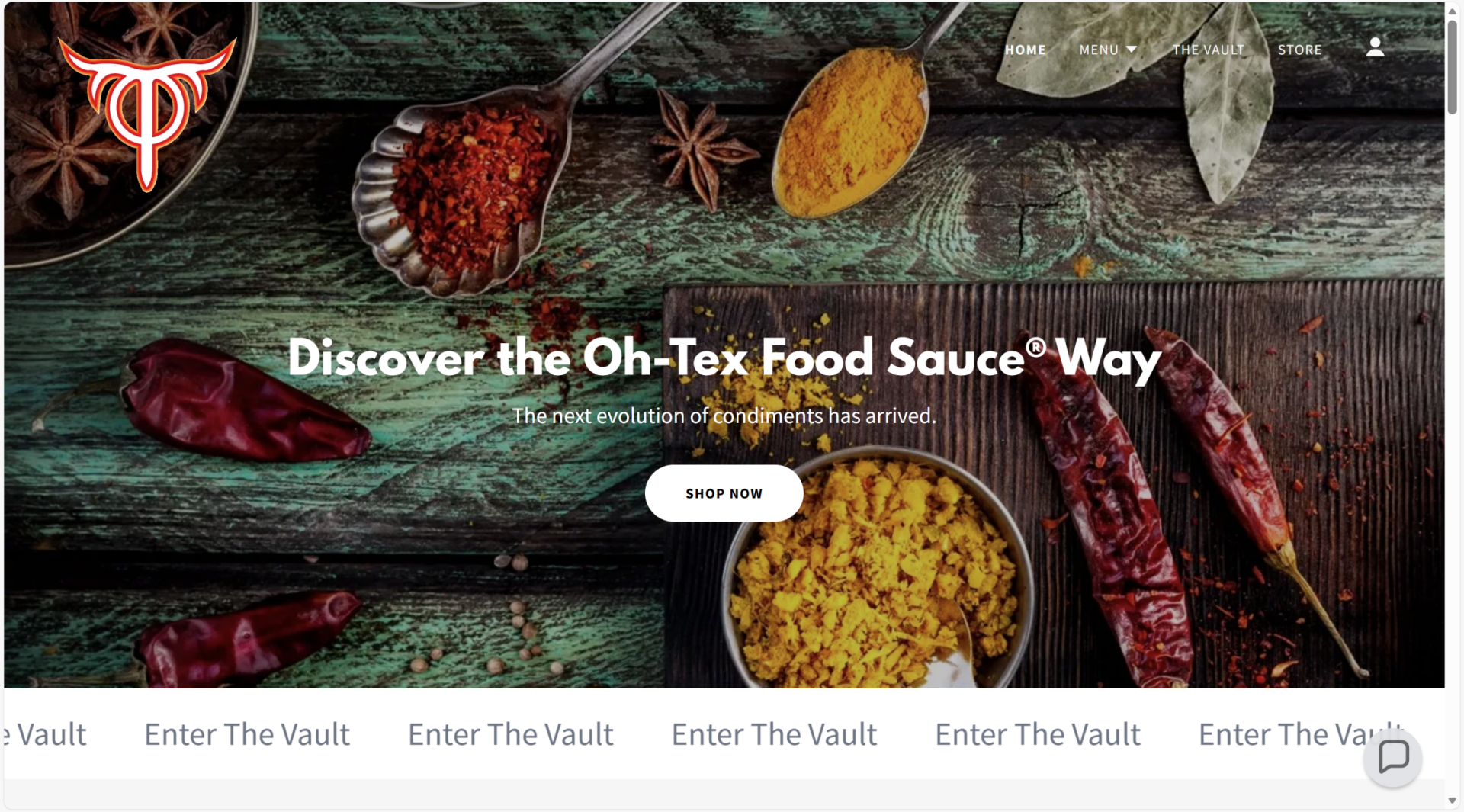Expand the MENU dropdown arrow
Screen dimensions: 1464x812
point(1132,50)
